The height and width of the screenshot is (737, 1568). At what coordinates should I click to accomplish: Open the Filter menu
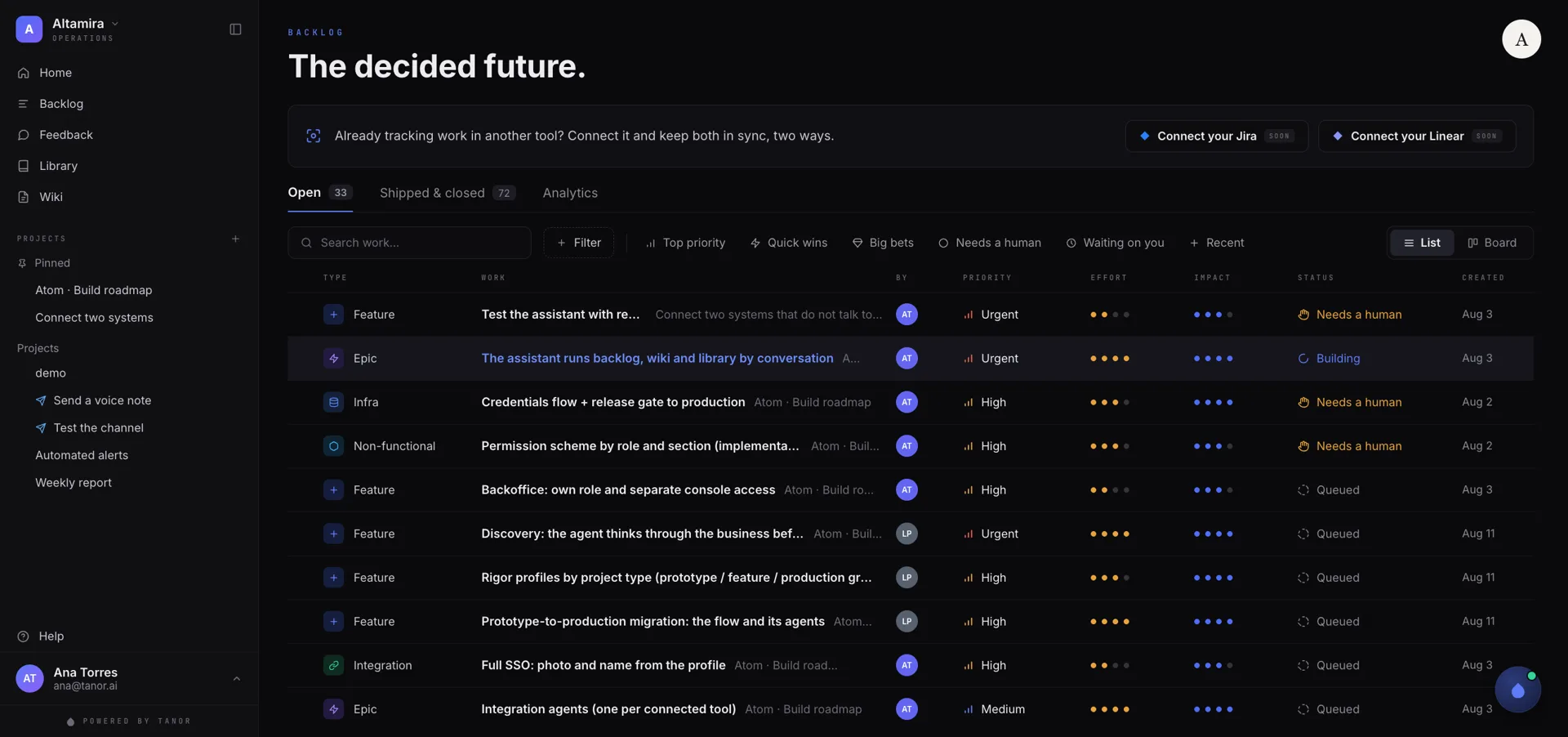tap(578, 243)
